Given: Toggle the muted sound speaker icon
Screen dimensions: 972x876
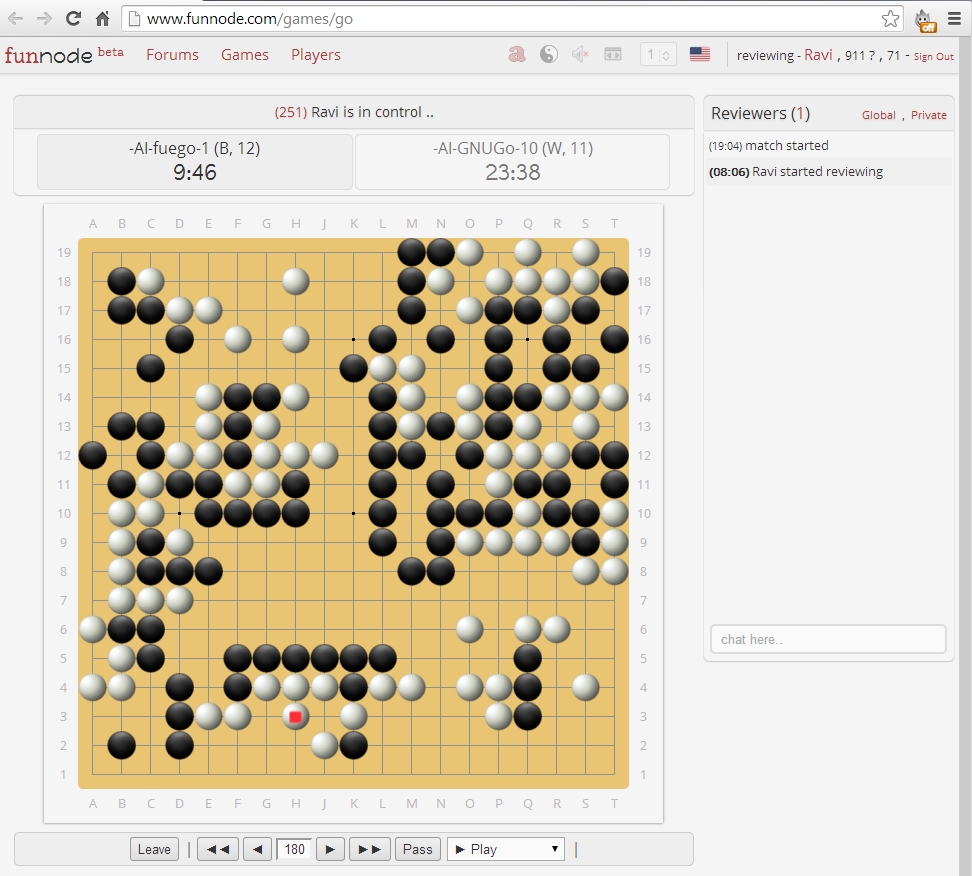Looking at the screenshot, I should click(580, 55).
